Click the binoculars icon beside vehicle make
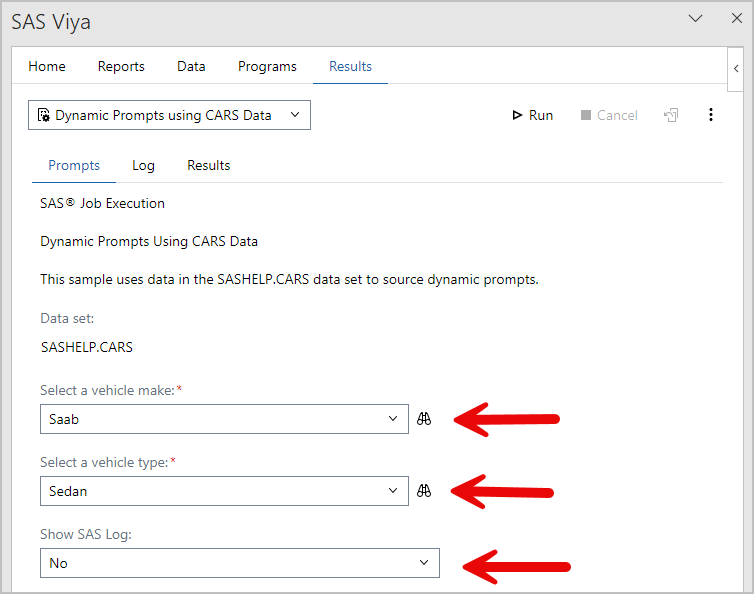 (x=424, y=419)
